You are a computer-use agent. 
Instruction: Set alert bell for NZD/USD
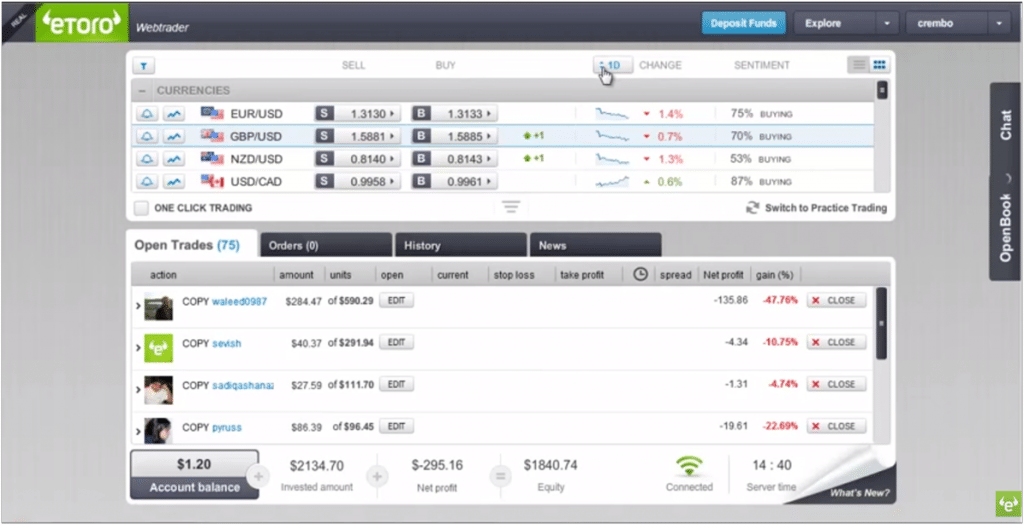pyautogui.click(x=148, y=159)
